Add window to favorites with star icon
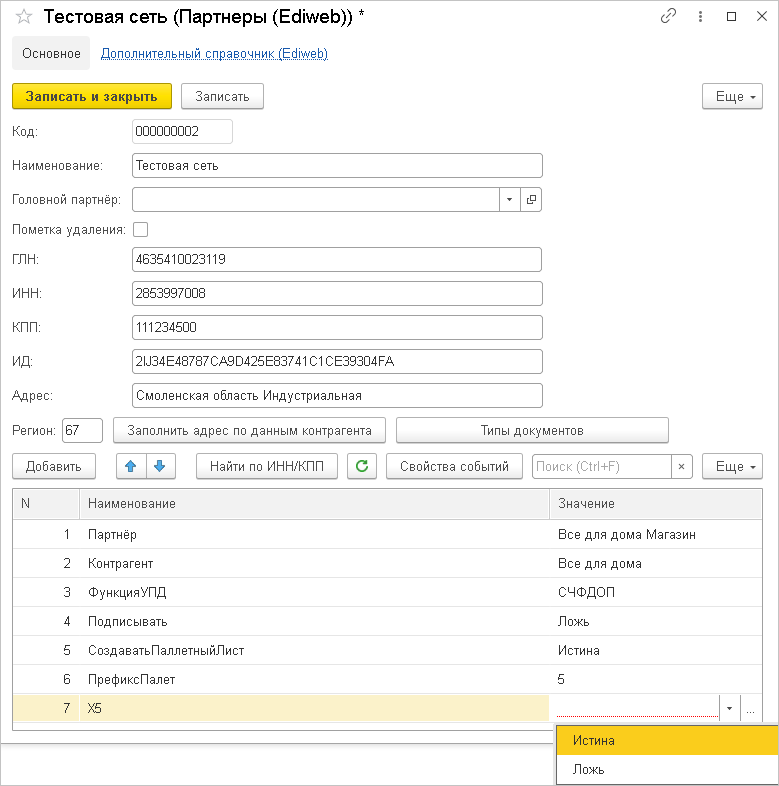 point(24,17)
